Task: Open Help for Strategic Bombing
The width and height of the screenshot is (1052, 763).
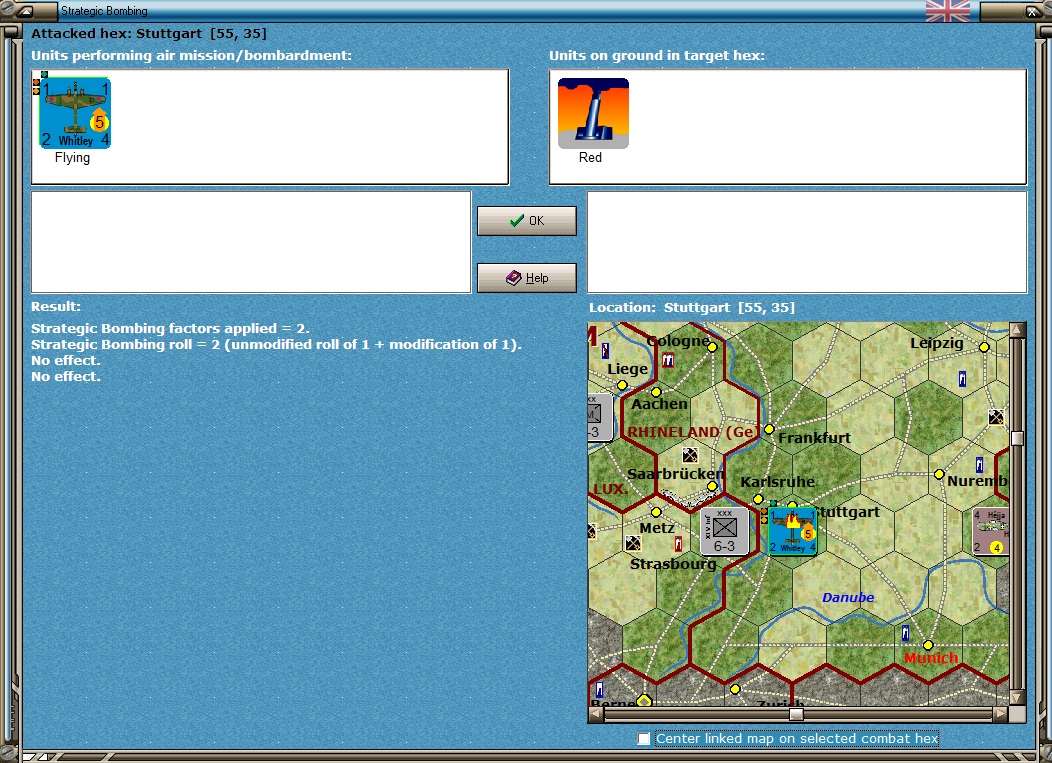Action: click(527, 278)
